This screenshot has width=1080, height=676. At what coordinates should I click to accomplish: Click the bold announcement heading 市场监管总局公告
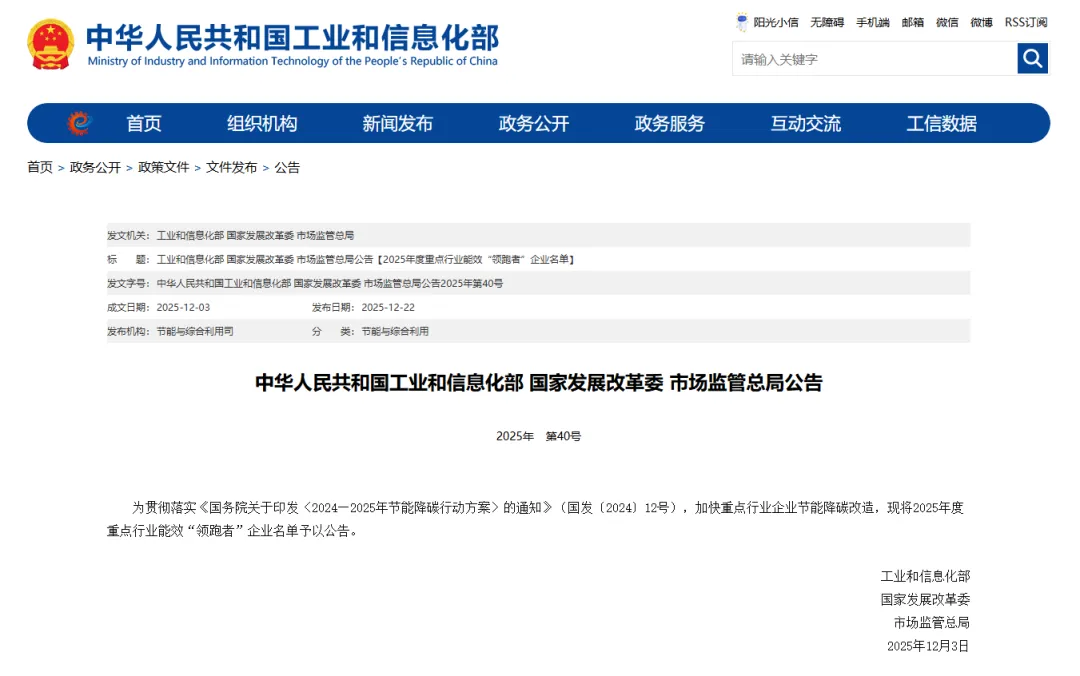pos(746,382)
